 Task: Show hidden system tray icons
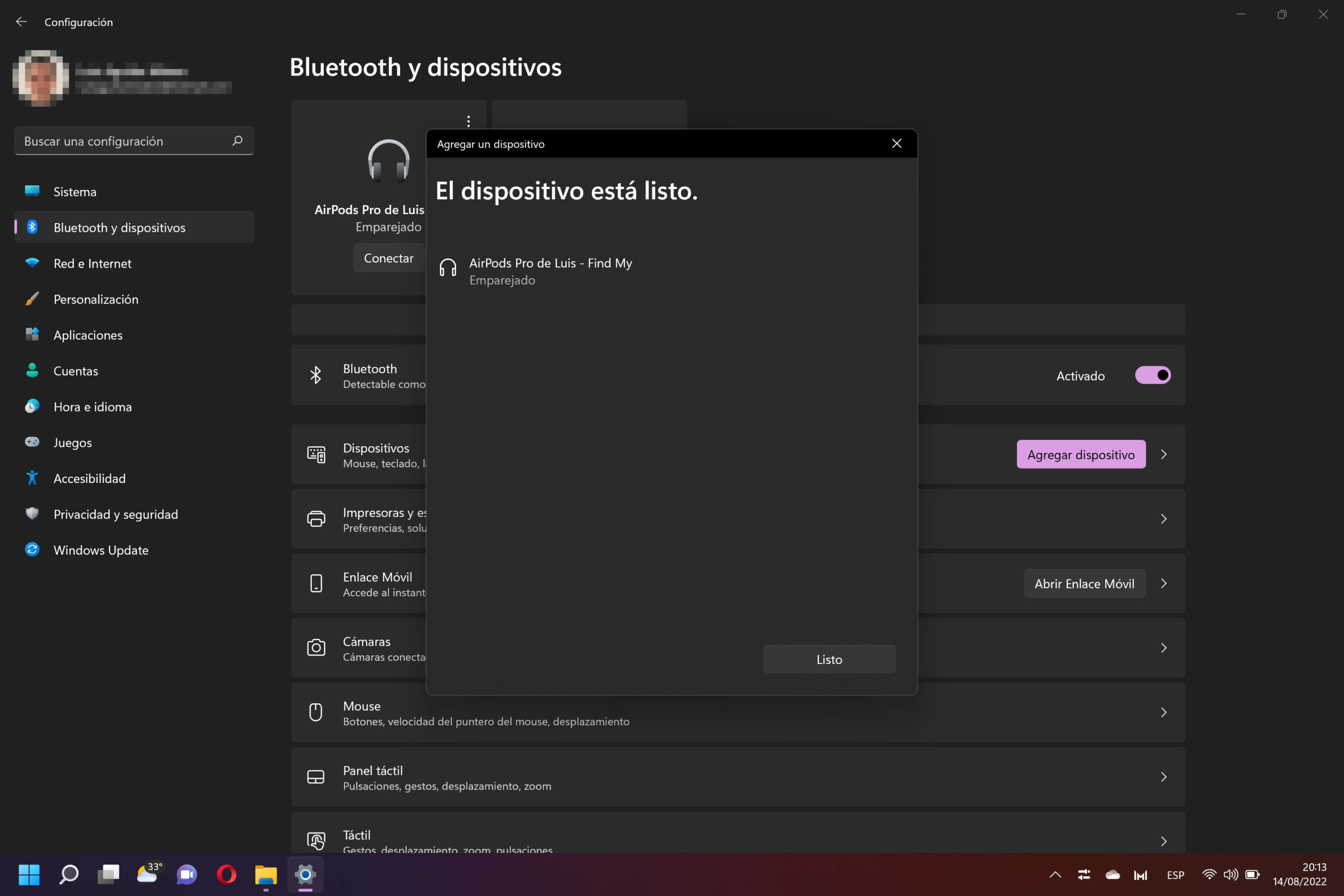point(1055,874)
